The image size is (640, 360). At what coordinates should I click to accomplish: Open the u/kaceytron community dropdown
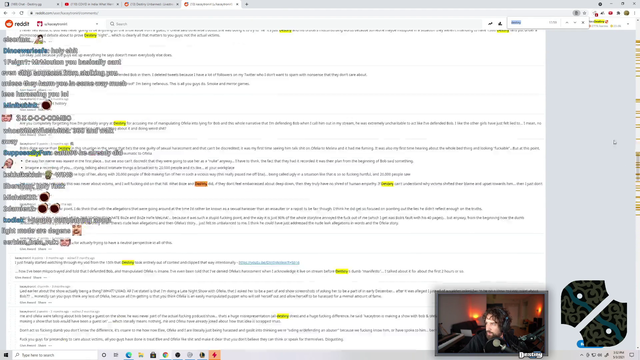(x=68, y=24)
